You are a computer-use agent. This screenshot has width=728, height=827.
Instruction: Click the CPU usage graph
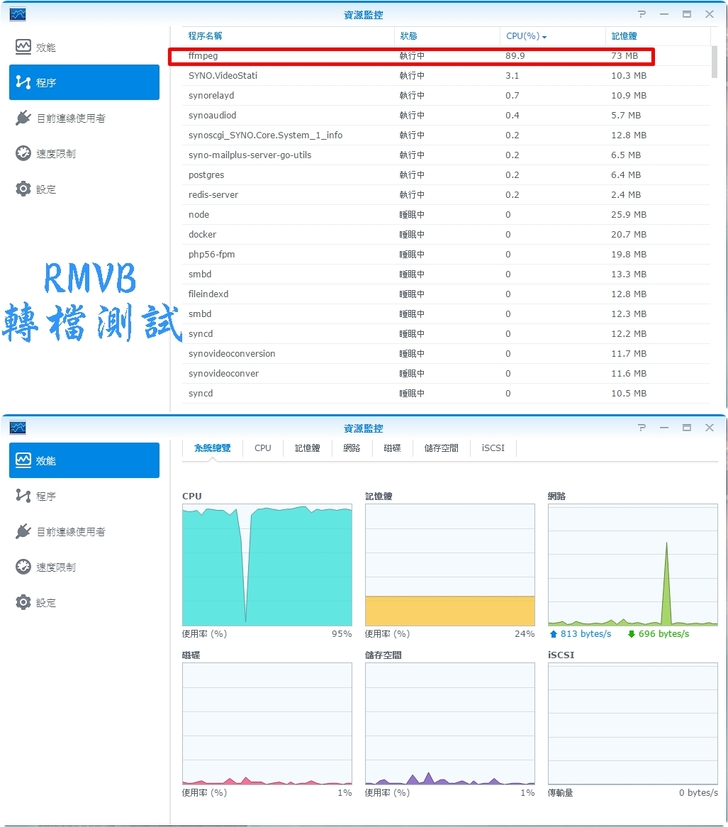(267, 565)
